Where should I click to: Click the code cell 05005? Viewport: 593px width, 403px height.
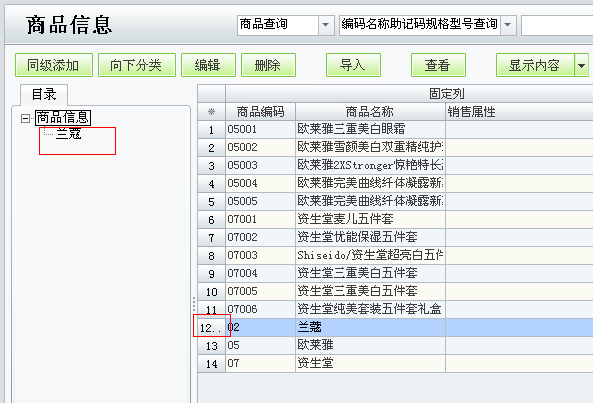coord(260,201)
